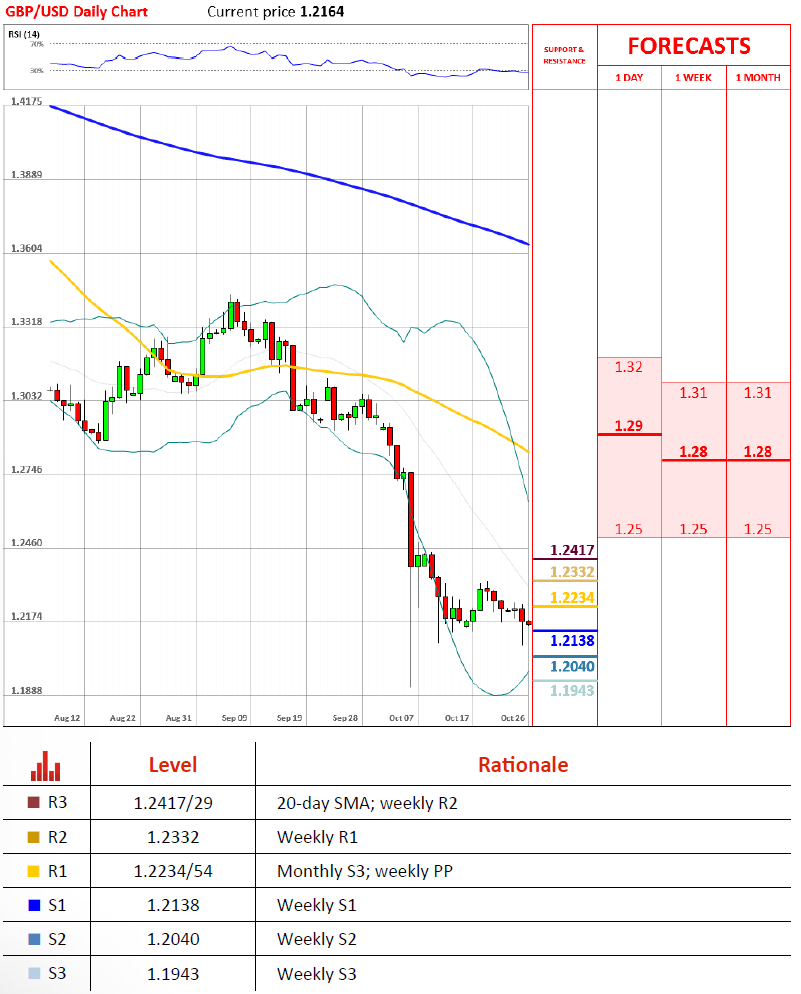
Task: Select the 1 MONTH forecast column header
Action: tap(758, 77)
